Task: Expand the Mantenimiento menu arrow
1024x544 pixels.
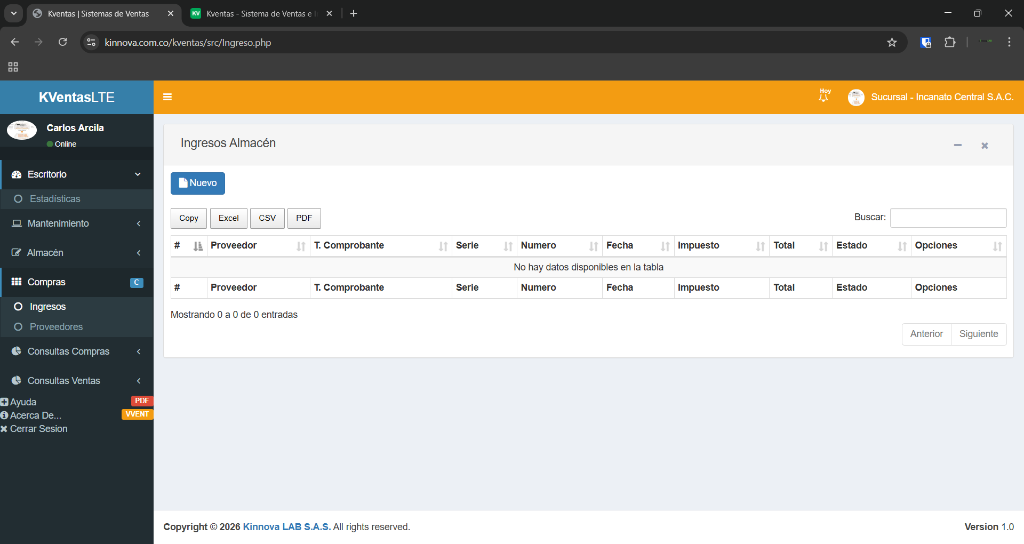Action: pyautogui.click(x=138, y=223)
